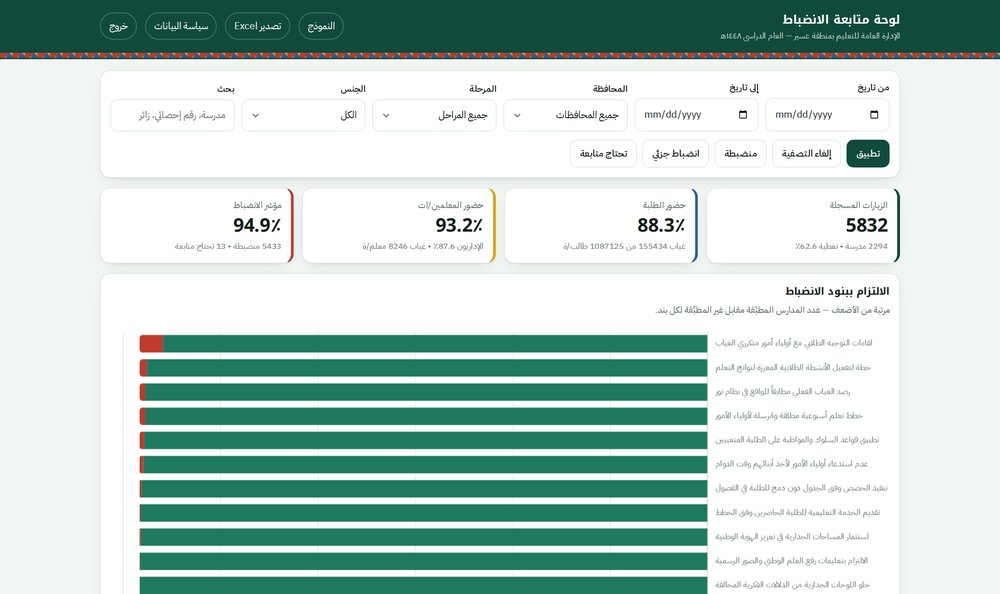Viewport: 1000px width, 594px height.
Task: Click the حضور الطلبة value 88.3٪
Action: tap(661, 225)
